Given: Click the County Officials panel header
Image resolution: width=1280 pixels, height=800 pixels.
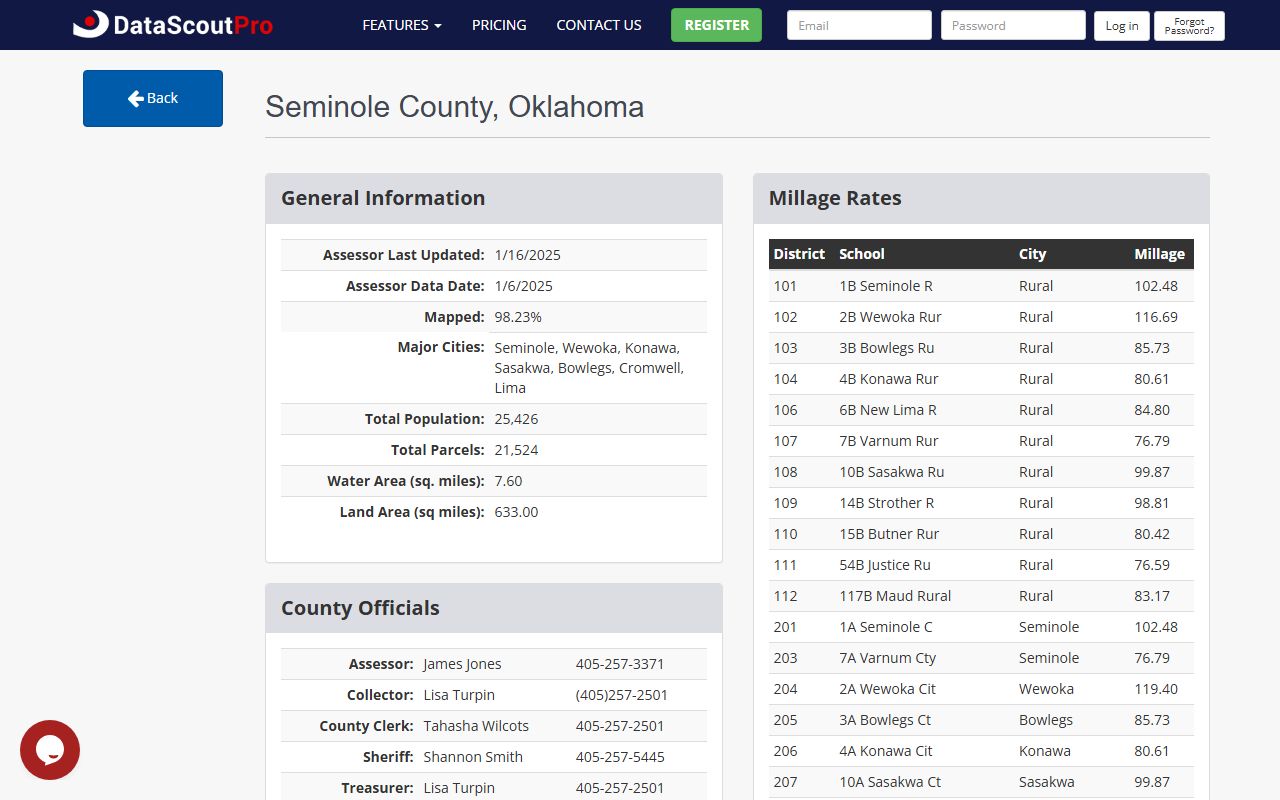Looking at the screenshot, I should pyautogui.click(x=494, y=608).
